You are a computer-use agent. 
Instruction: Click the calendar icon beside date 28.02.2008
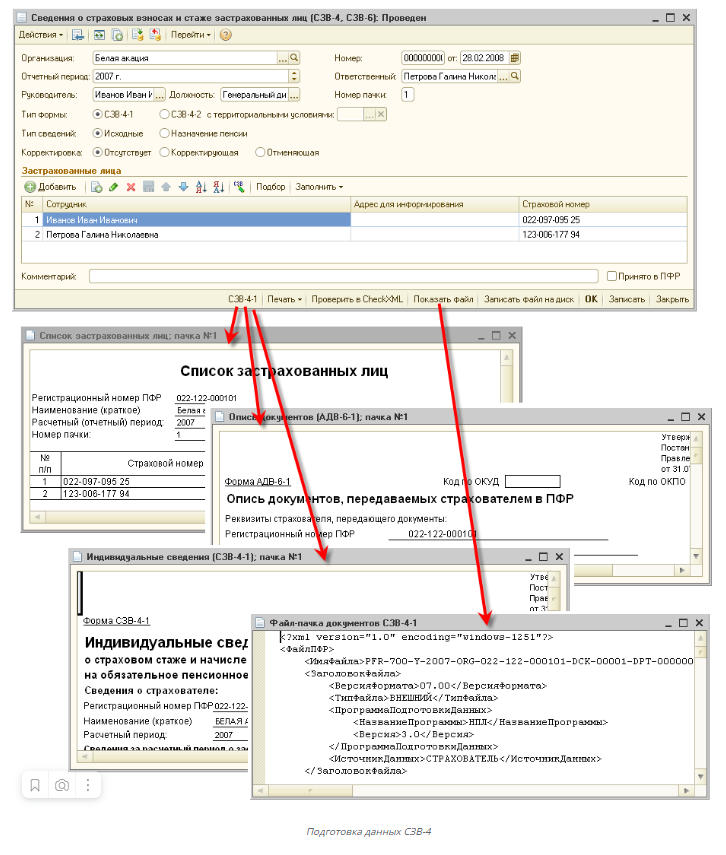tap(515, 59)
